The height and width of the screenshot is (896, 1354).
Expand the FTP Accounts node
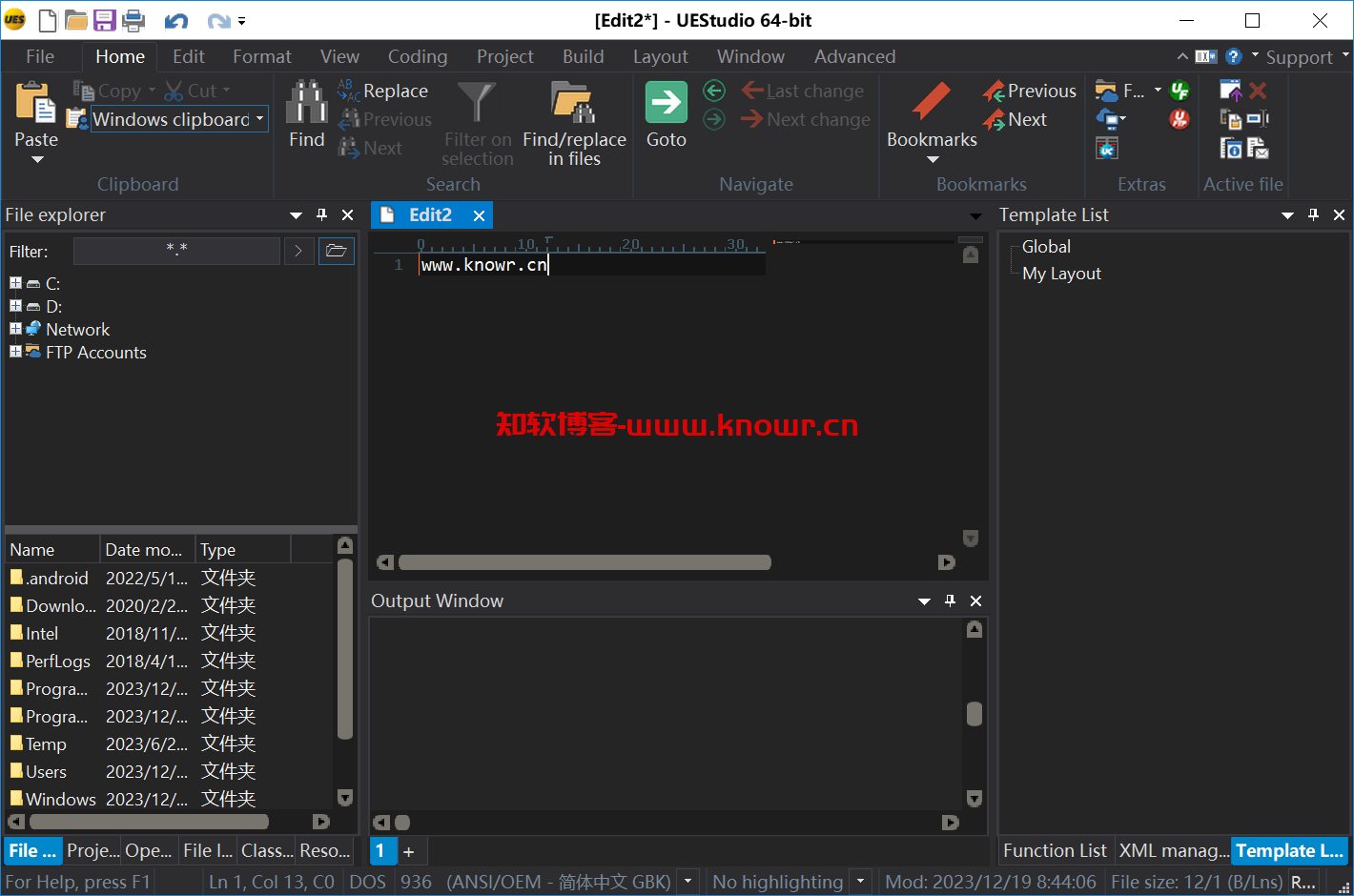pos(15,352)
